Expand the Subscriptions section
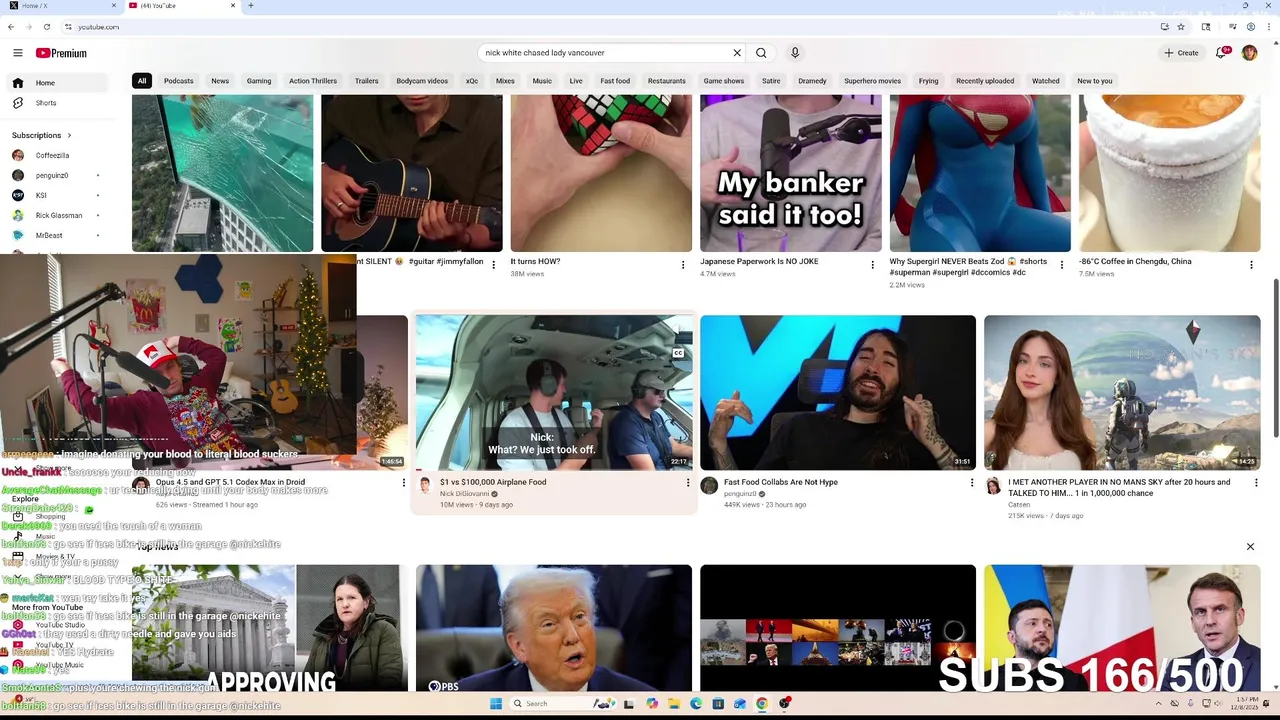1280x720 pixels. pyautogui.click(x=42, y=135)
